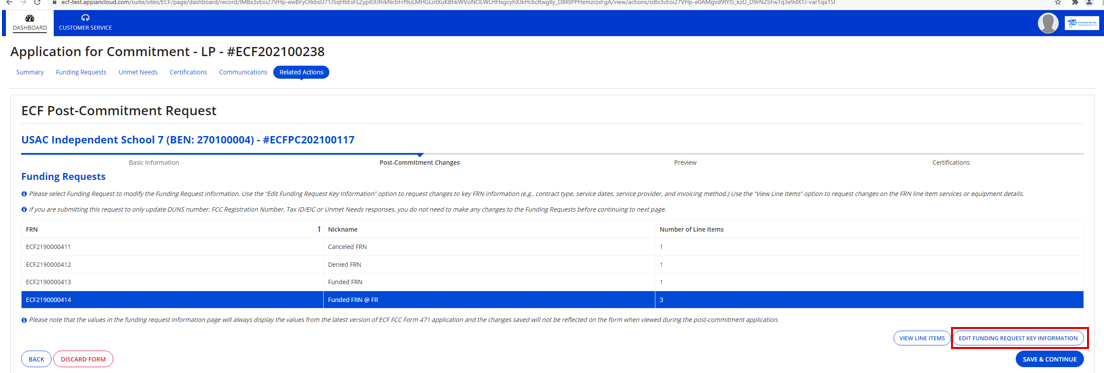The width and height of the screenshot is (1104, 373).
Task: Go to the Basic Information wizard step
Action: 153,163
